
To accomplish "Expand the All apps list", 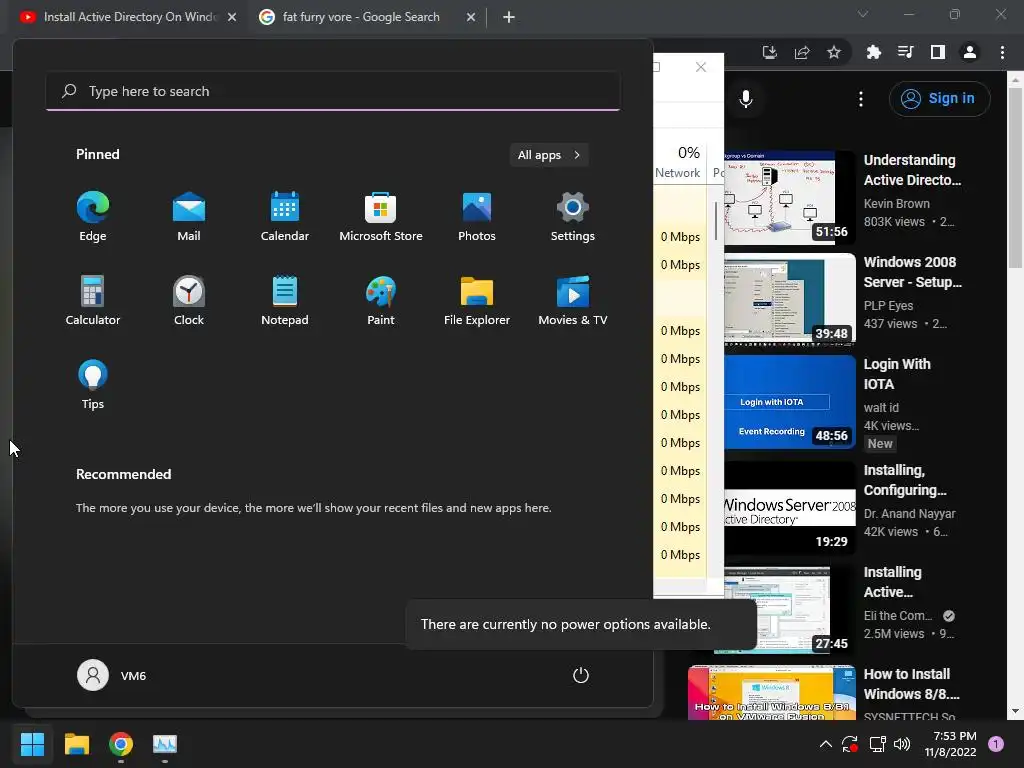I will pyautogui.click(x=549, y=155).
